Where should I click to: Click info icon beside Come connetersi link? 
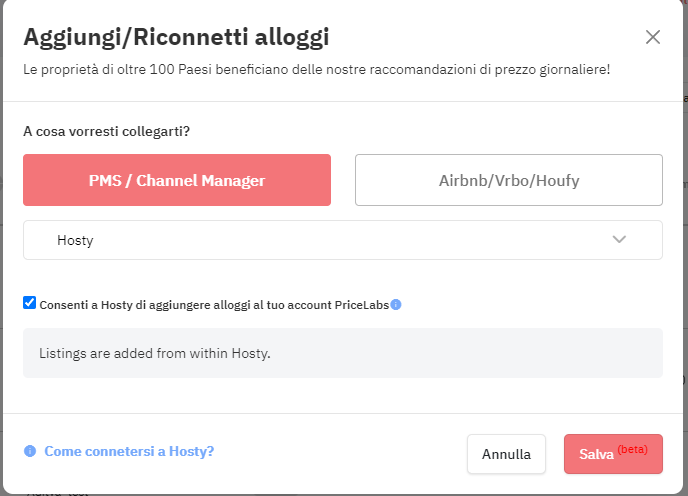(x=30, y=451)
